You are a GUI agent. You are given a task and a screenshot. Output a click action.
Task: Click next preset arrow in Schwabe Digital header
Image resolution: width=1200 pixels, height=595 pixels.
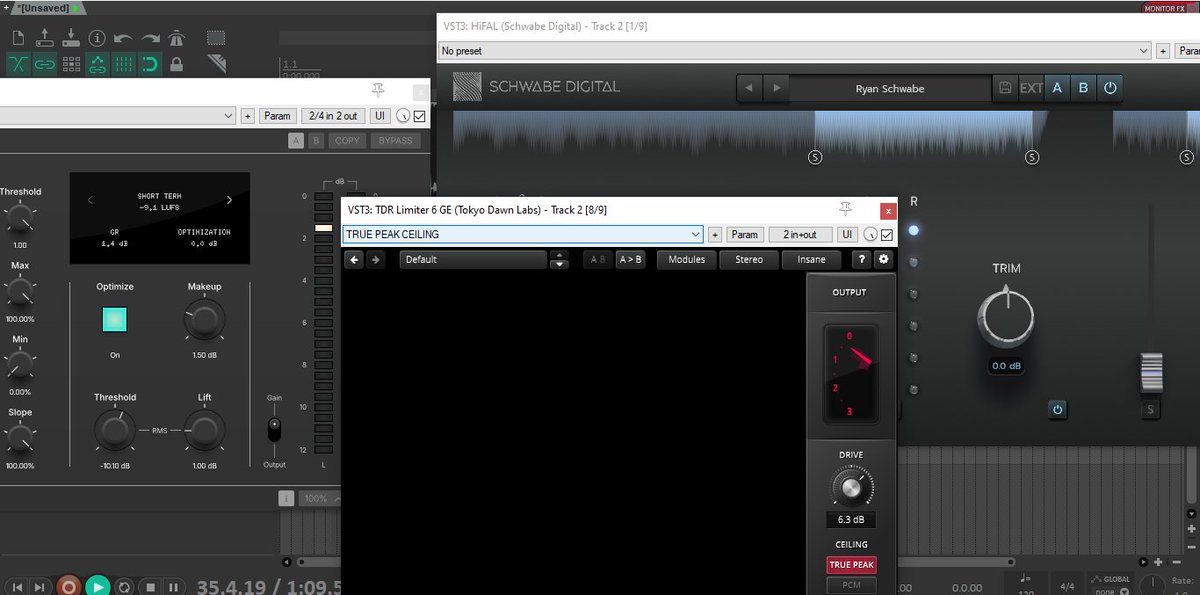(776, 88)
